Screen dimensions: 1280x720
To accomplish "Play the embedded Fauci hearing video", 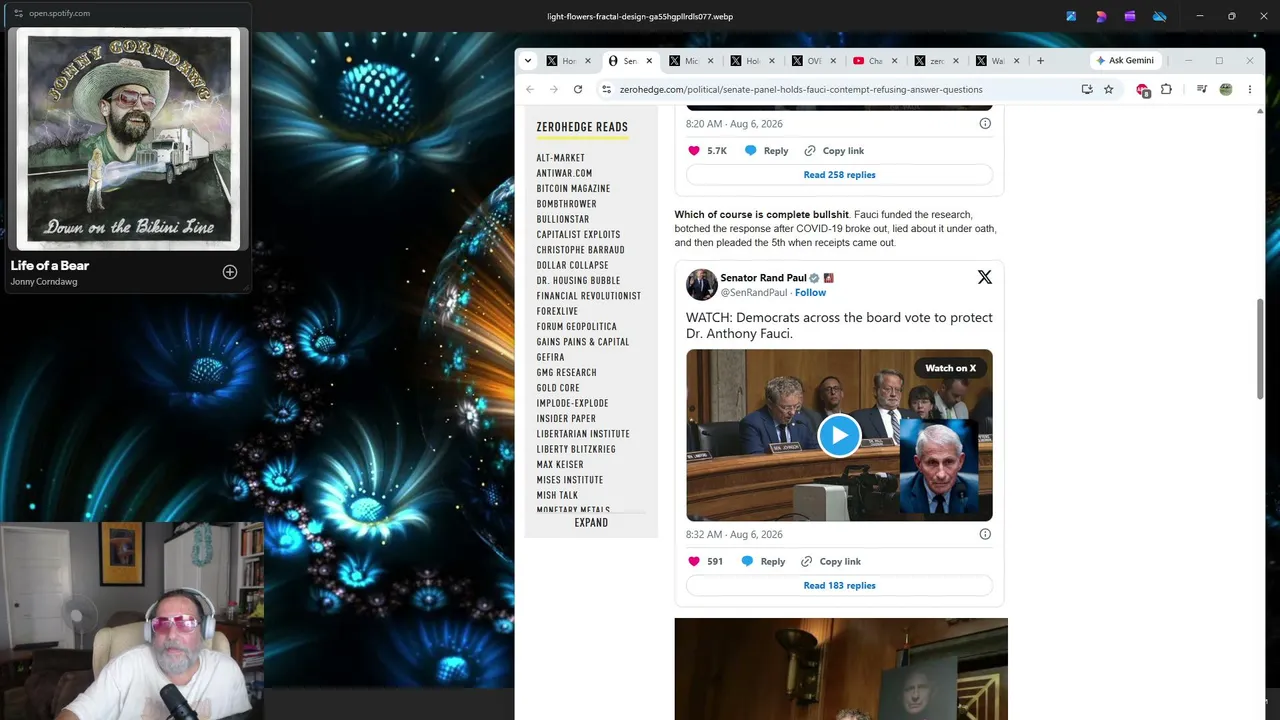I will point(839,435).
